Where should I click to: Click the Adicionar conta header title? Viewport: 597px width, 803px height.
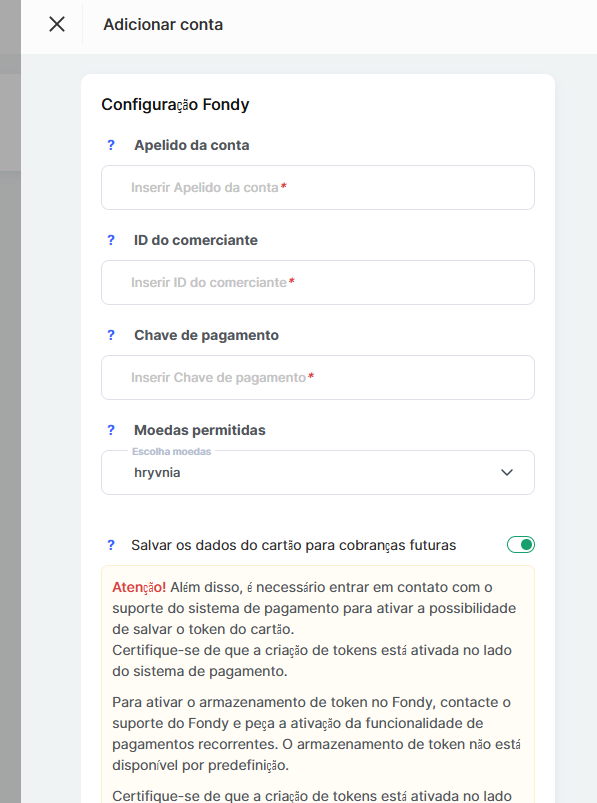point(163,25)
